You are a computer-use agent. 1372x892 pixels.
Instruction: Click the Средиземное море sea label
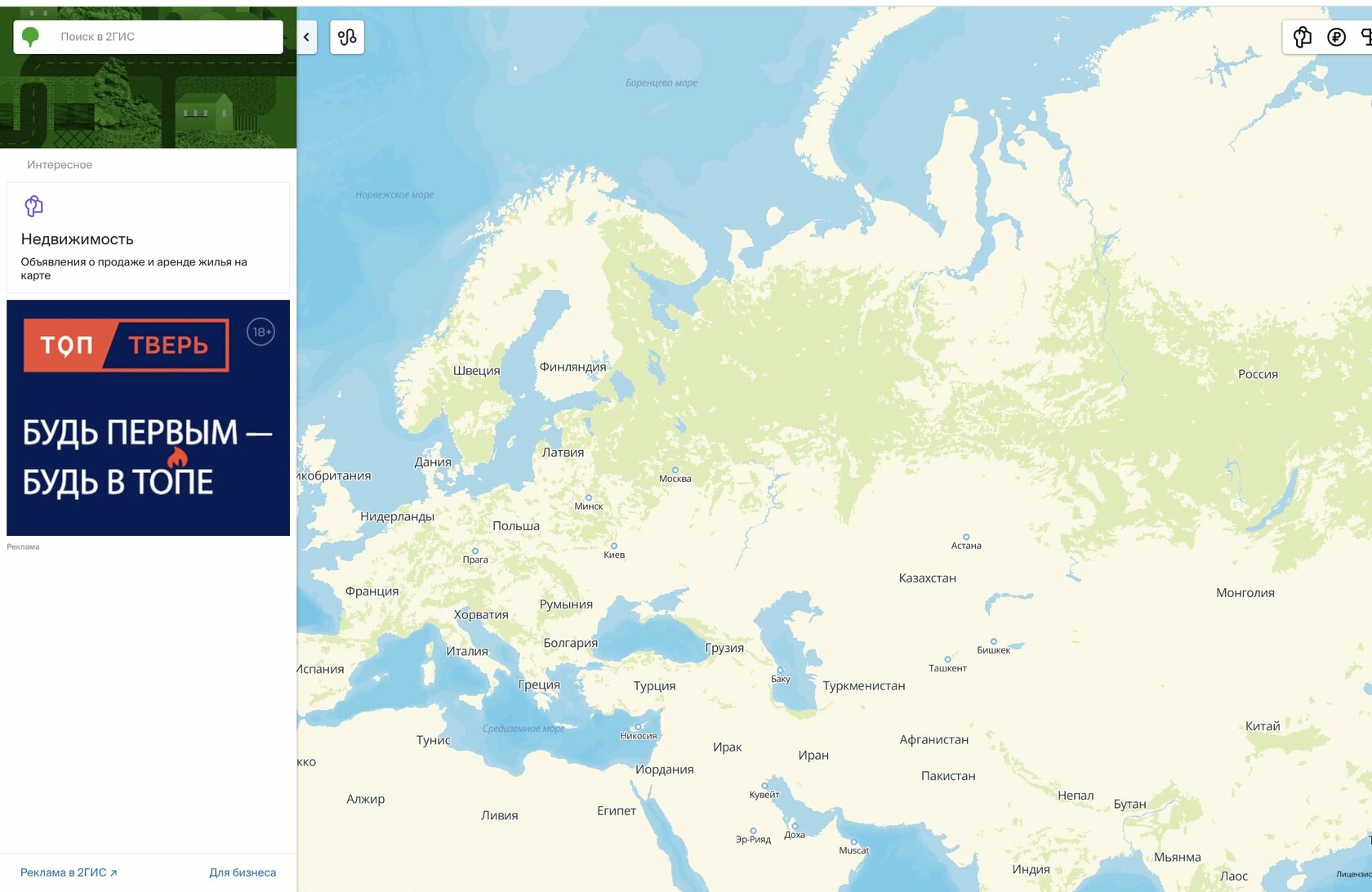tap(523, 729)
